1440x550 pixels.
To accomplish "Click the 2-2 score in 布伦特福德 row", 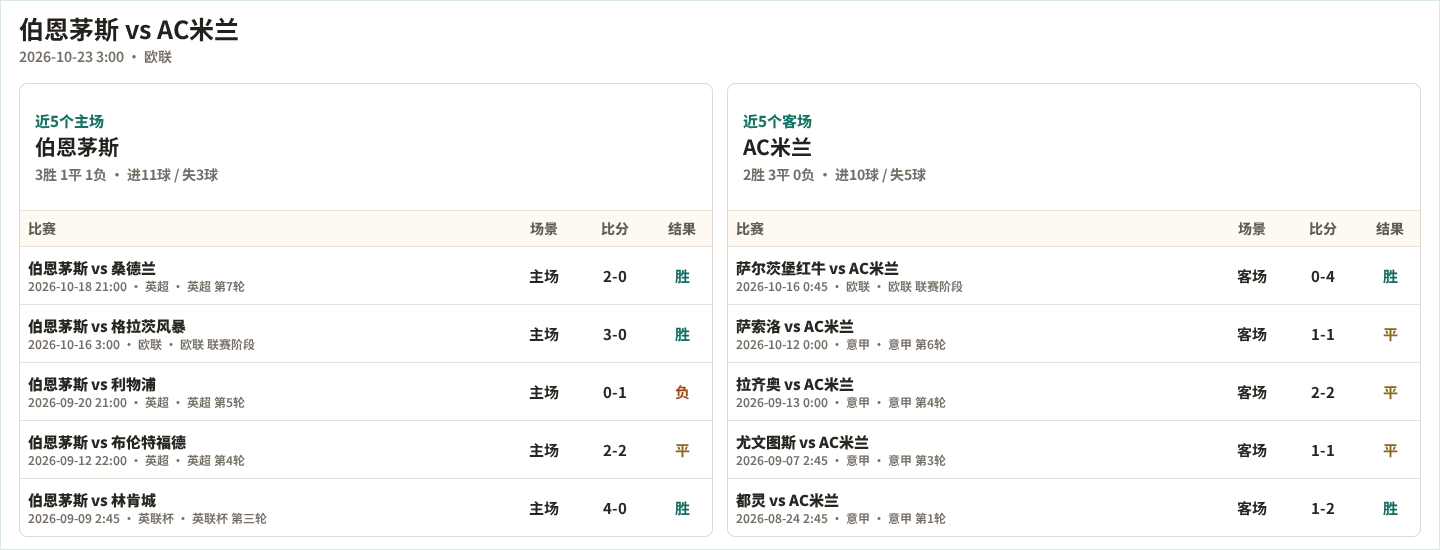I will click(x=615, y=450).
